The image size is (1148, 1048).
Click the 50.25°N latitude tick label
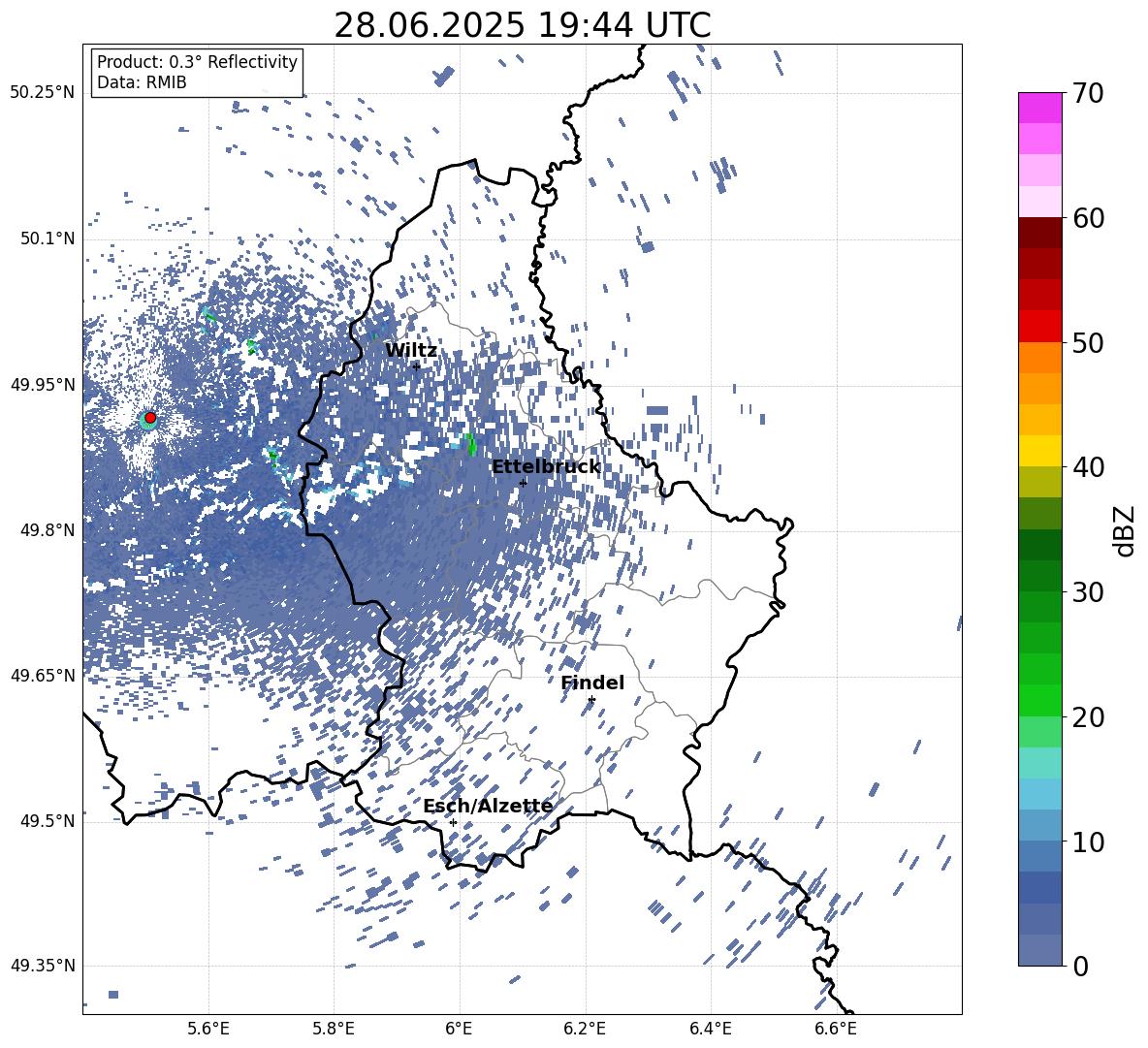[43, 93]
